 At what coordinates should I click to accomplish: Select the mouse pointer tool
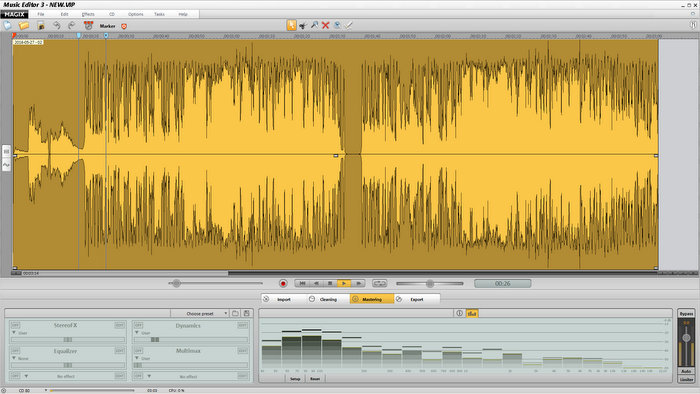pos(291,25)
